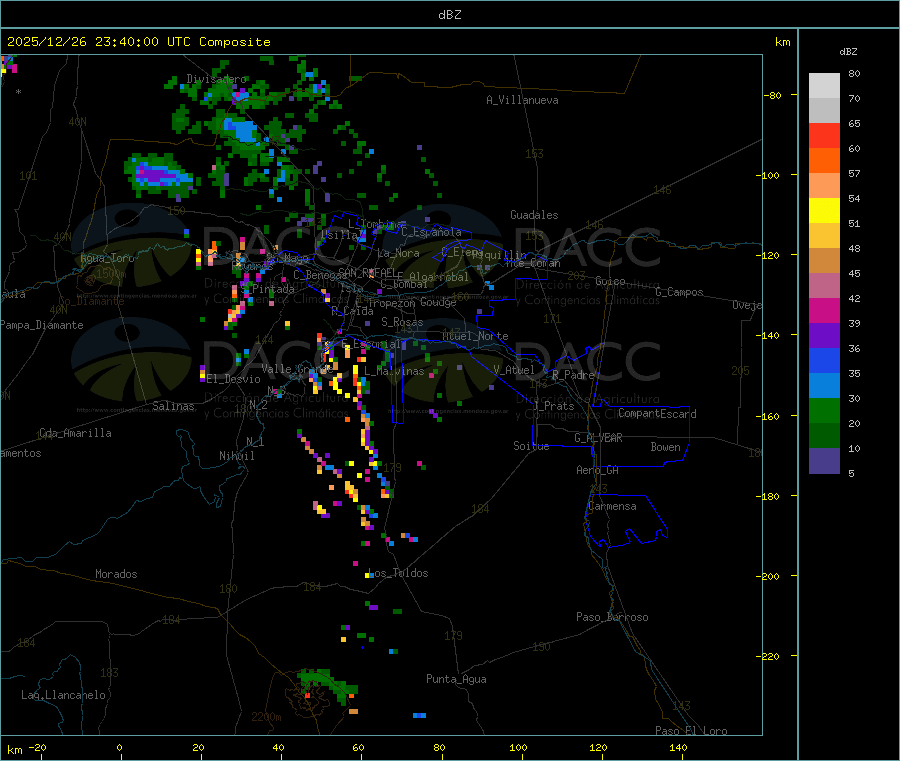The image size is (900, 761).
Task: Select the slate 5 dBZ legend swatch
Action: pos(824,461)
